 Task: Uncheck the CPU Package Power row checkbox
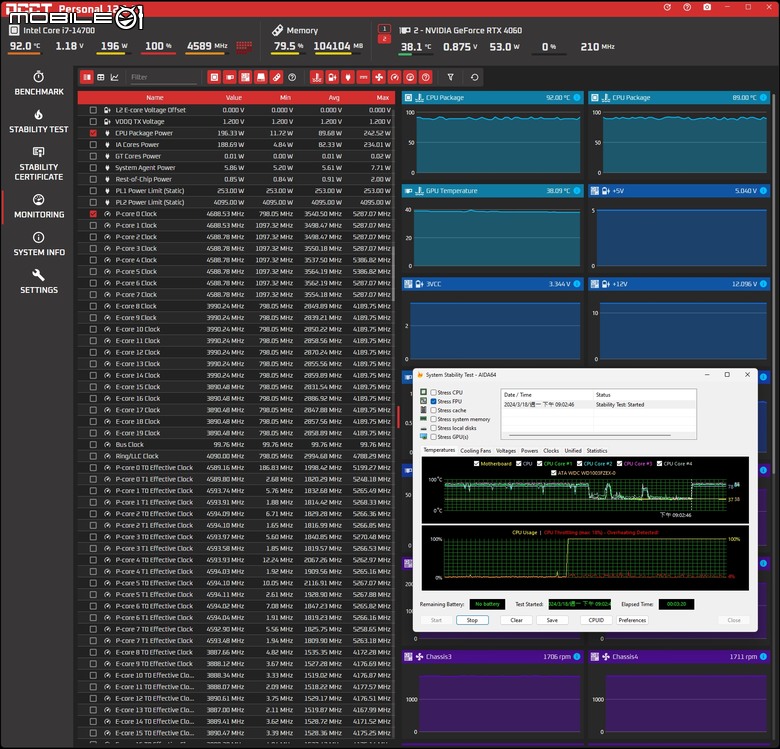point(93,133)
